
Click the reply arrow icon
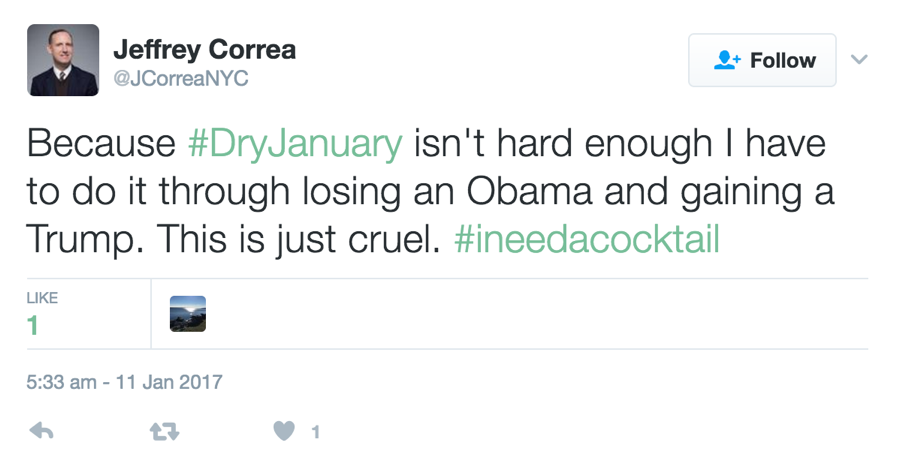tap(41, 431)
